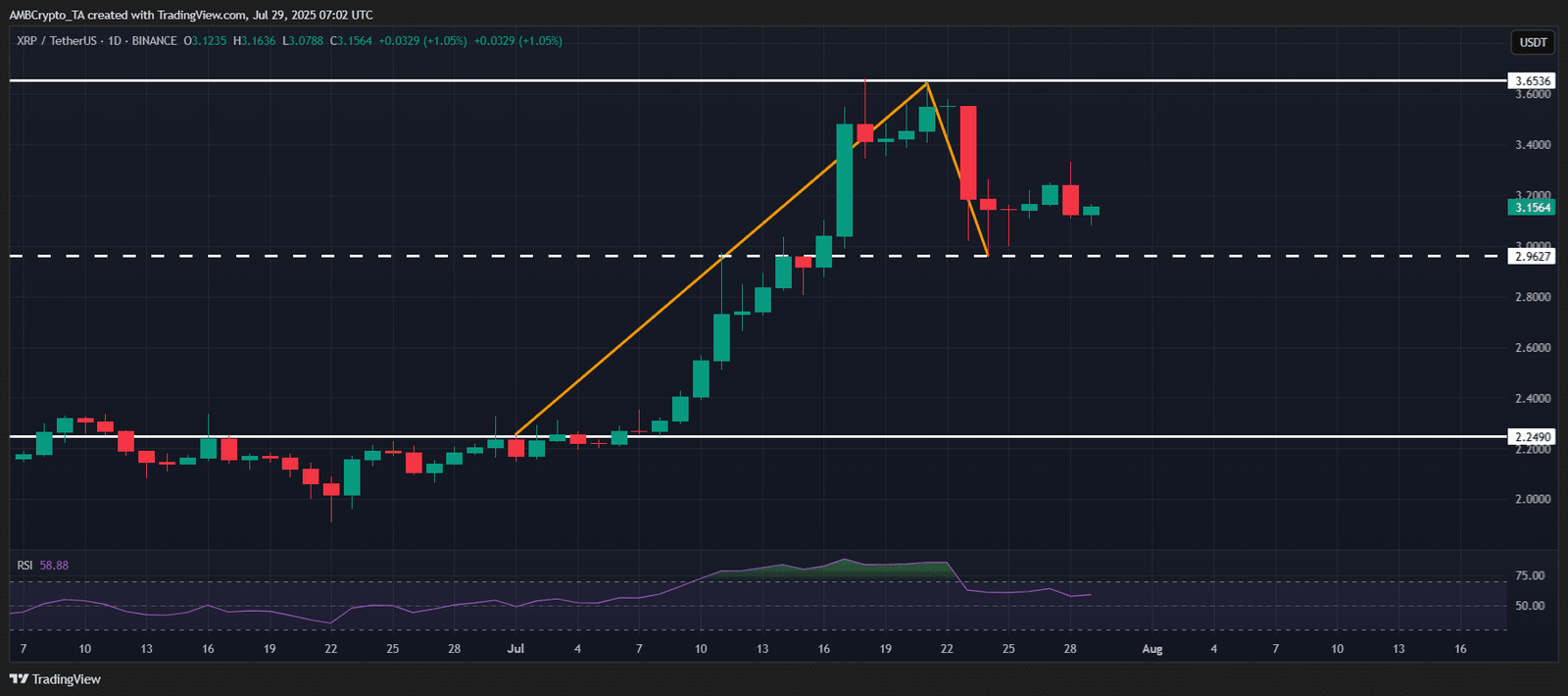
Task: Select the RSI value 58.88
Action: tap(54, 566)
